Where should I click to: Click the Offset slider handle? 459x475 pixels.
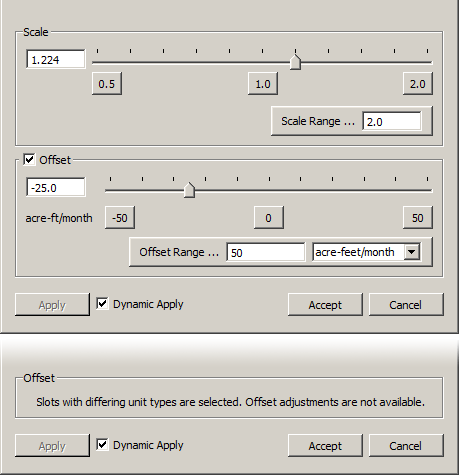[189, 190]
